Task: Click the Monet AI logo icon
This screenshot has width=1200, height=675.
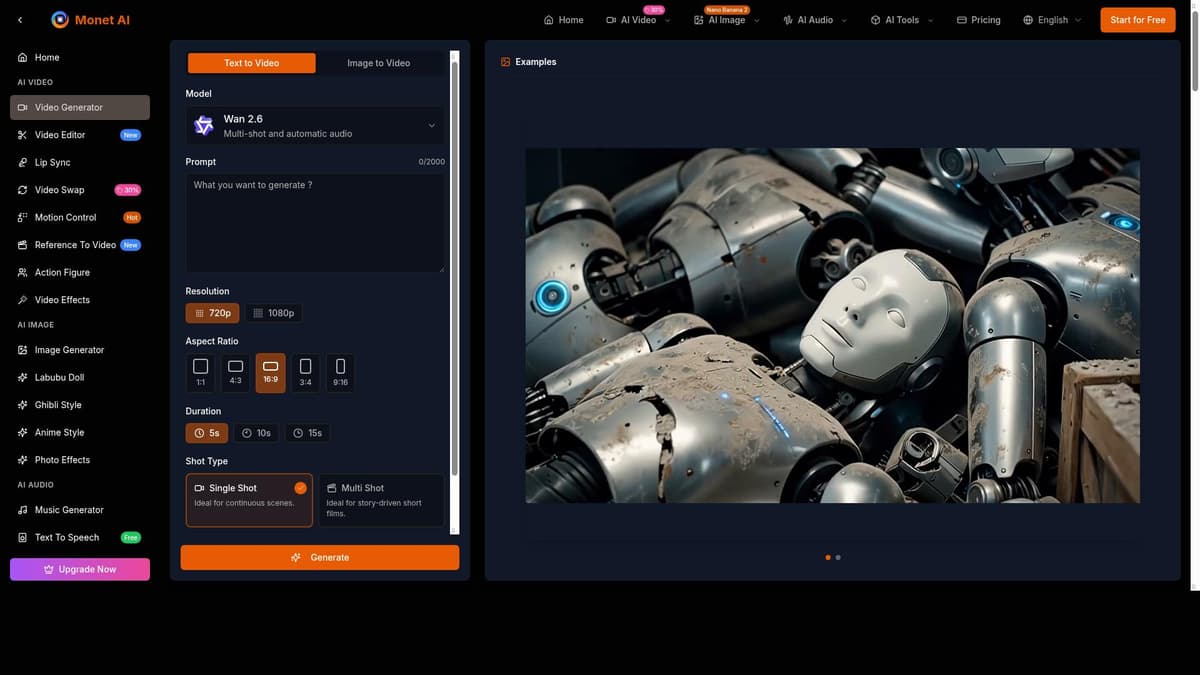Action: click(x=60, y=20)
